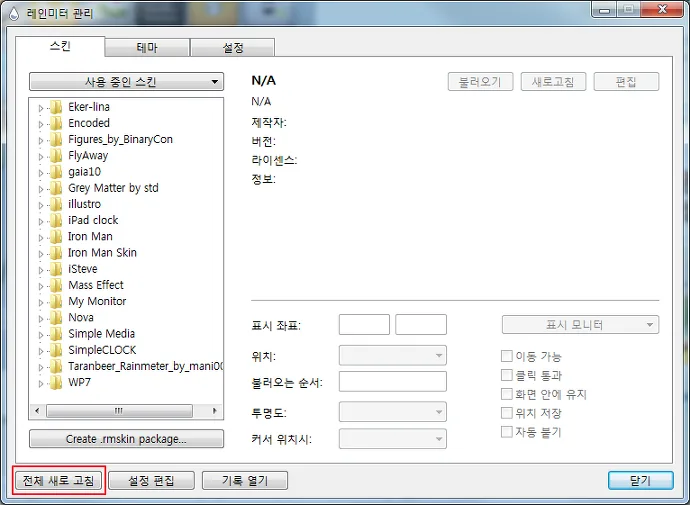Open the 표시 모니터 dropdown
The width and height of the screenshot is (690, 505).
click(x=580, y=325)
